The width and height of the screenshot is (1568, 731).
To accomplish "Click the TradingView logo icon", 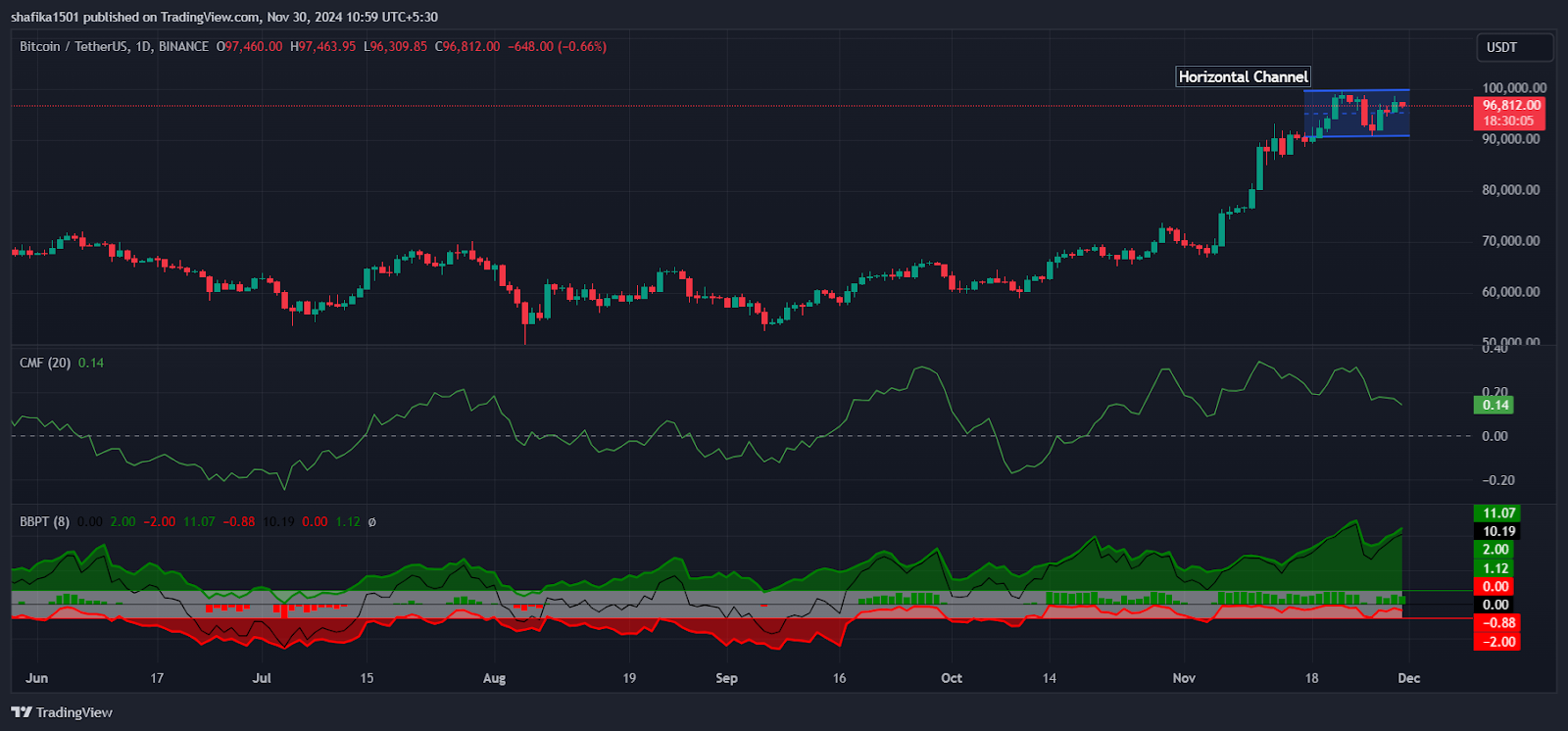I will [21, 712].
